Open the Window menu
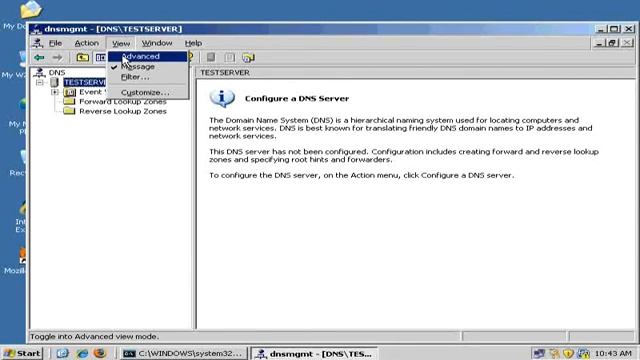 pos(157,43)
